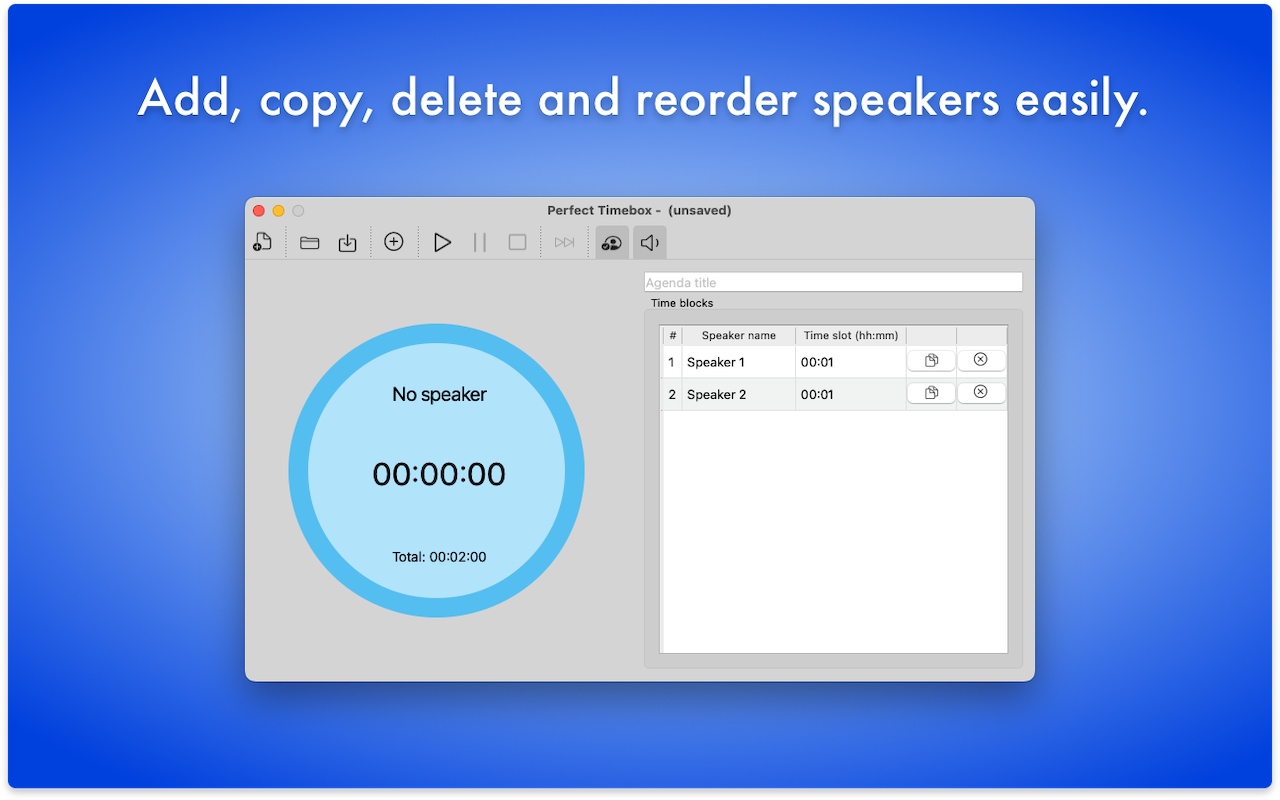Screen dimensions: 1280x800
Task: Click the Agenda title text field
Action: [x=833, y=283]
